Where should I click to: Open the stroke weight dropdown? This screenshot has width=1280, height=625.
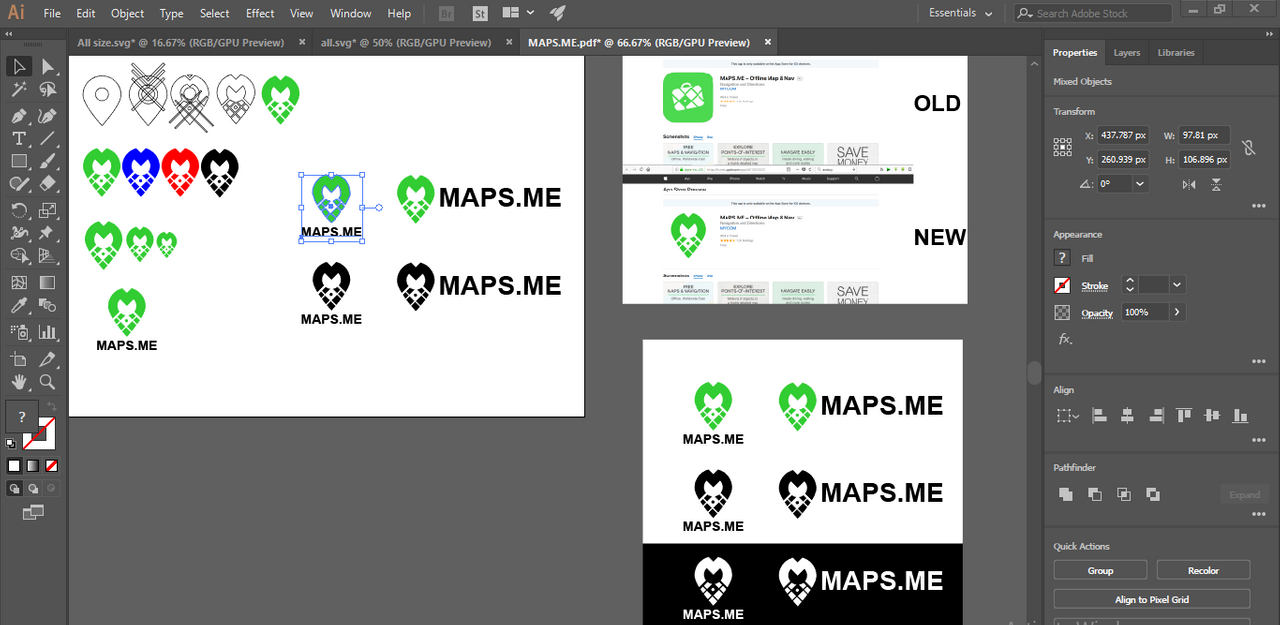pos(1176,285)
